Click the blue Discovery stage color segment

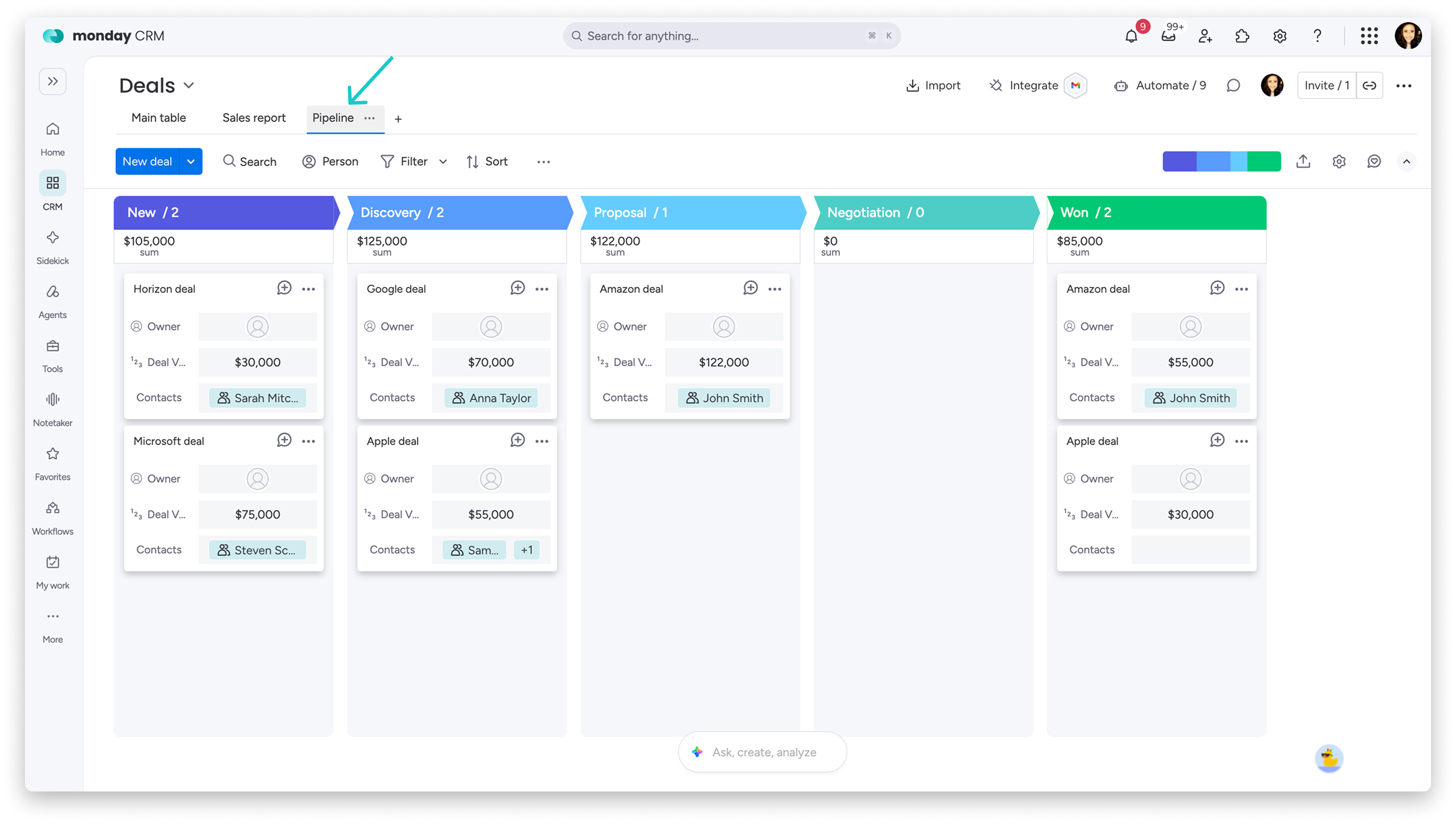pos(1213,161)
